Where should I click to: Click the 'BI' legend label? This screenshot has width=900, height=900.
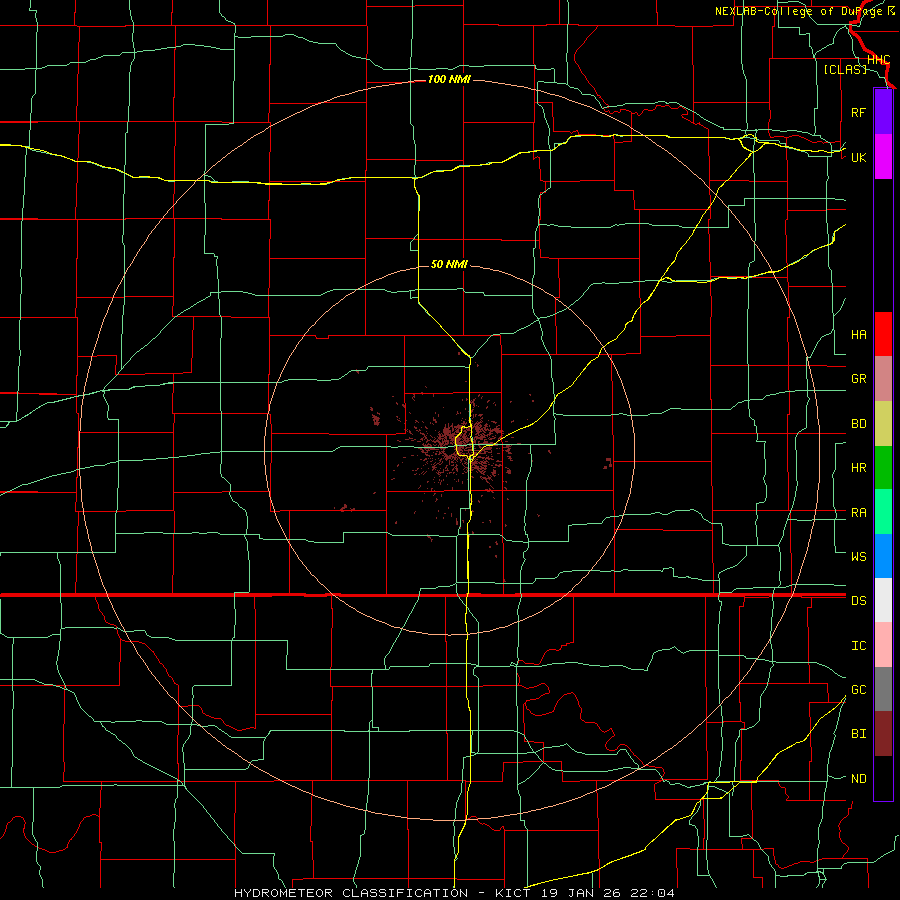coord(858,734)
